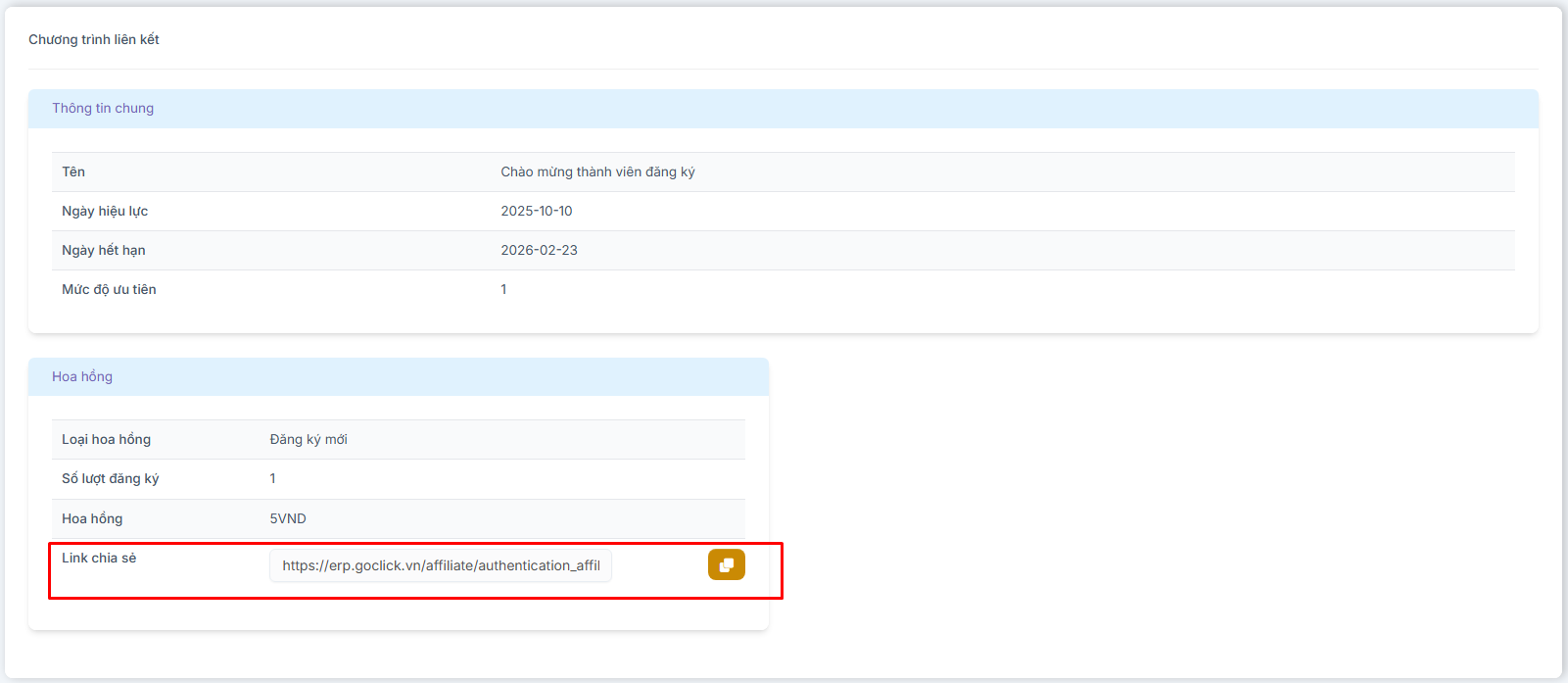Click the "Hoa hồng" row label in table
Screen dimensions: 1568x683
[x=92, y=518]
